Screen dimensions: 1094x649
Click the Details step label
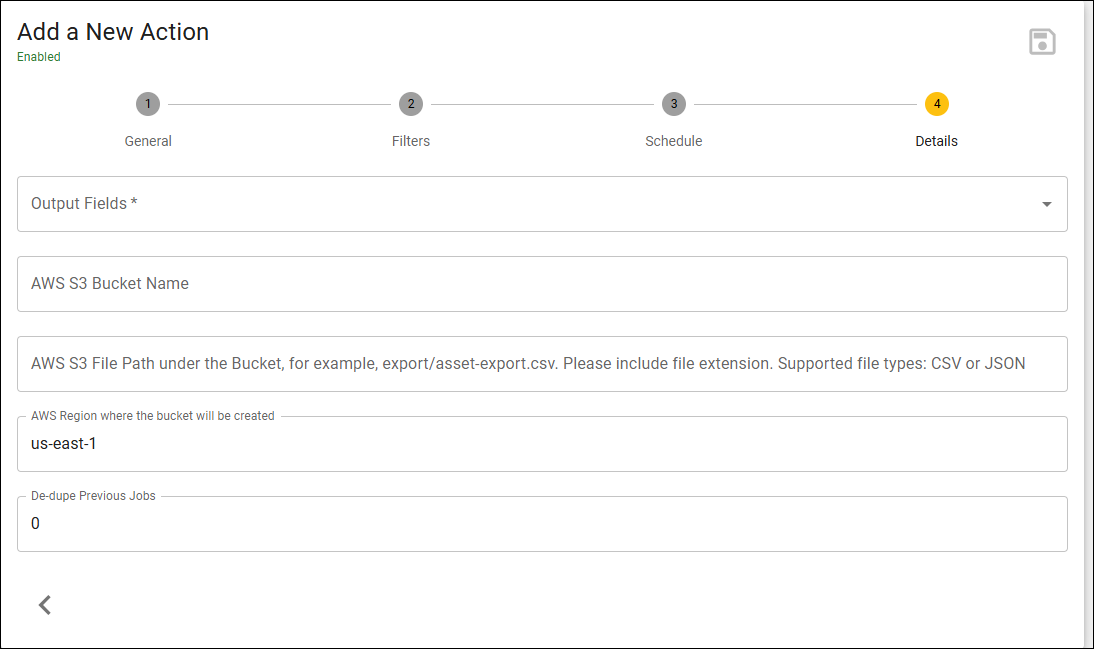[x=936, y=141]
